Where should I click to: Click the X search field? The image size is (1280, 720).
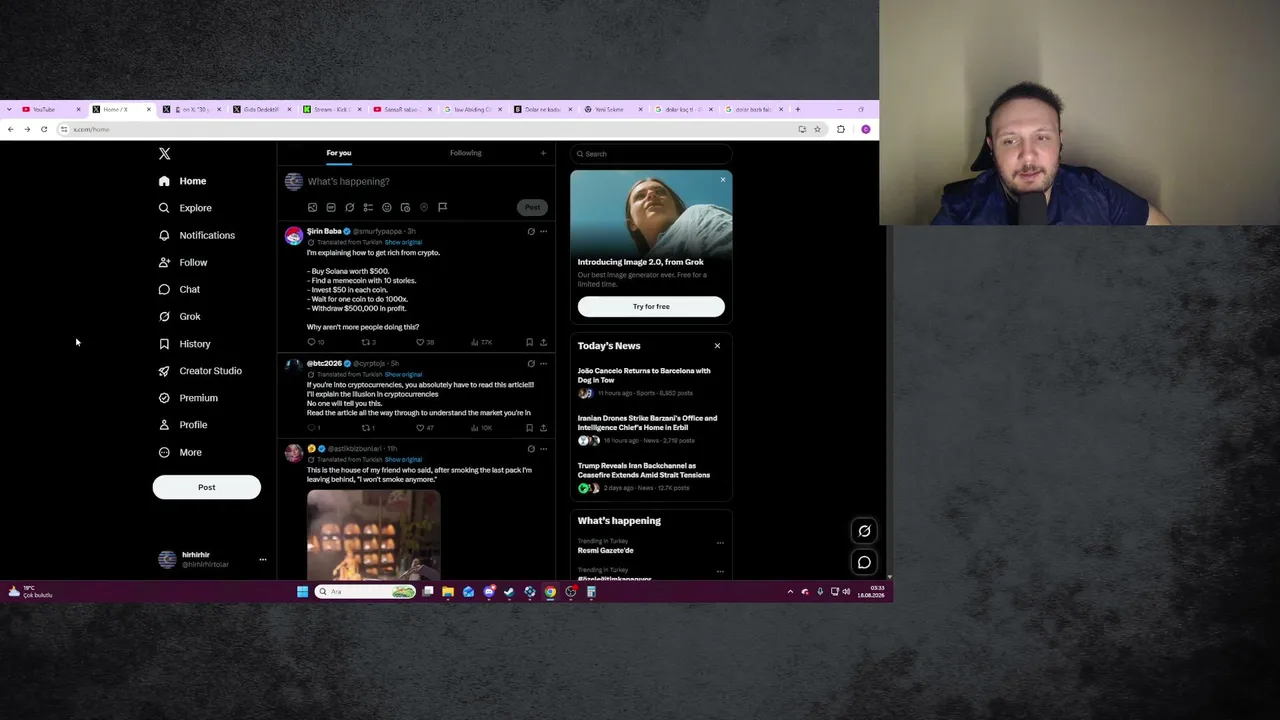click(x=651, y=154)
